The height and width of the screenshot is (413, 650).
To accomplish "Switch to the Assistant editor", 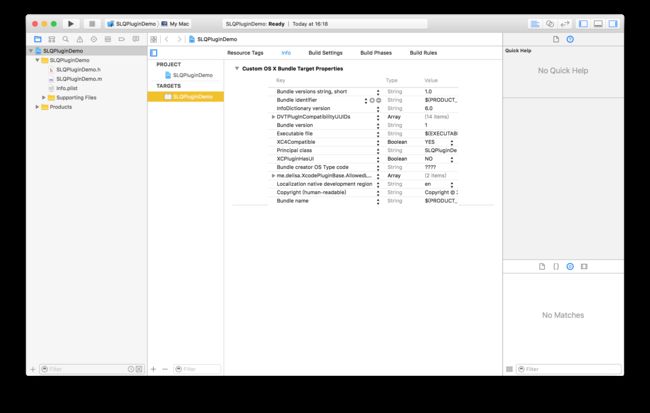I will click(550, 24).
